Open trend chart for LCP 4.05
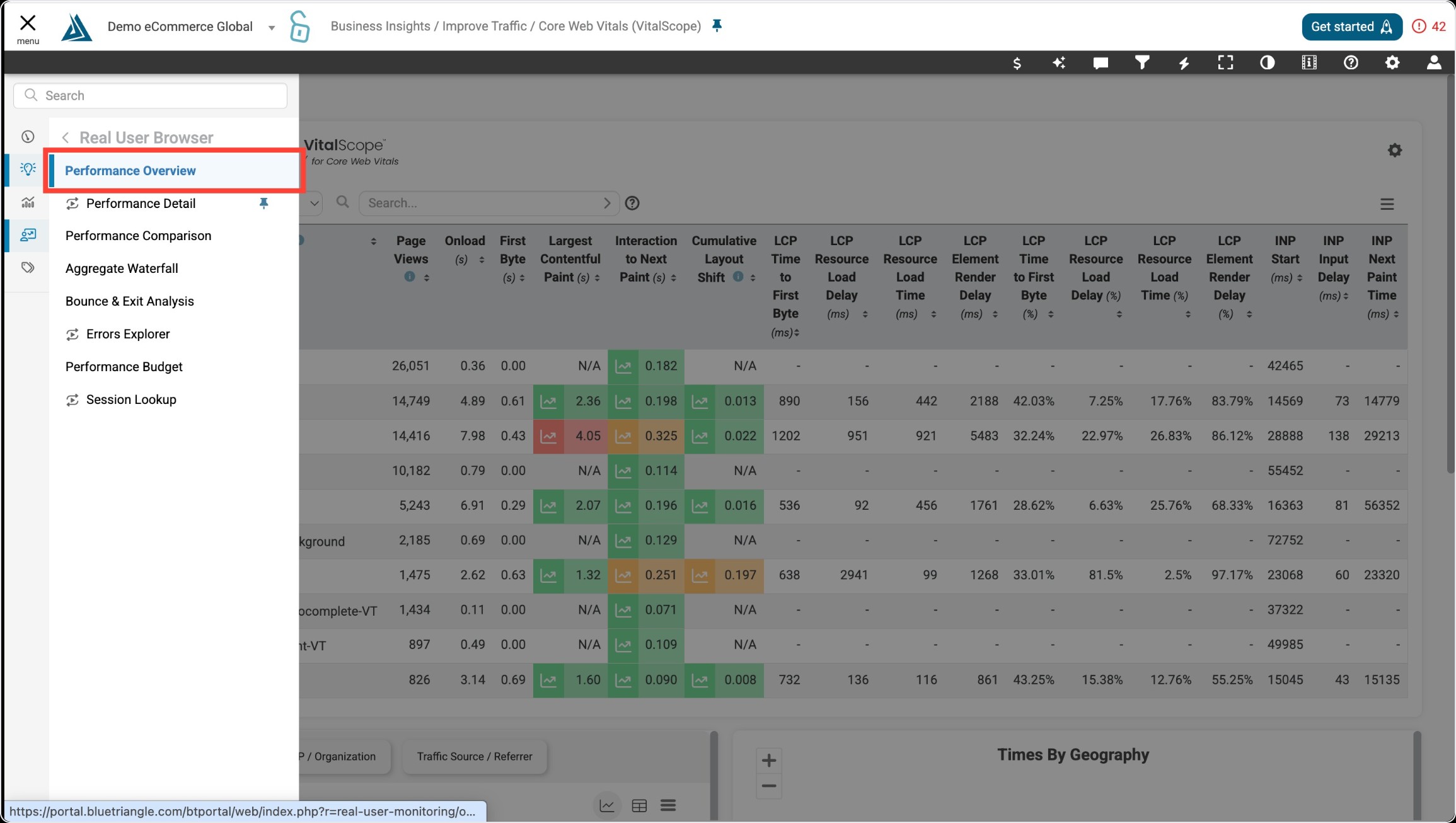The width and height of the screenshot is (1456, 823). (x=548, y=436)
